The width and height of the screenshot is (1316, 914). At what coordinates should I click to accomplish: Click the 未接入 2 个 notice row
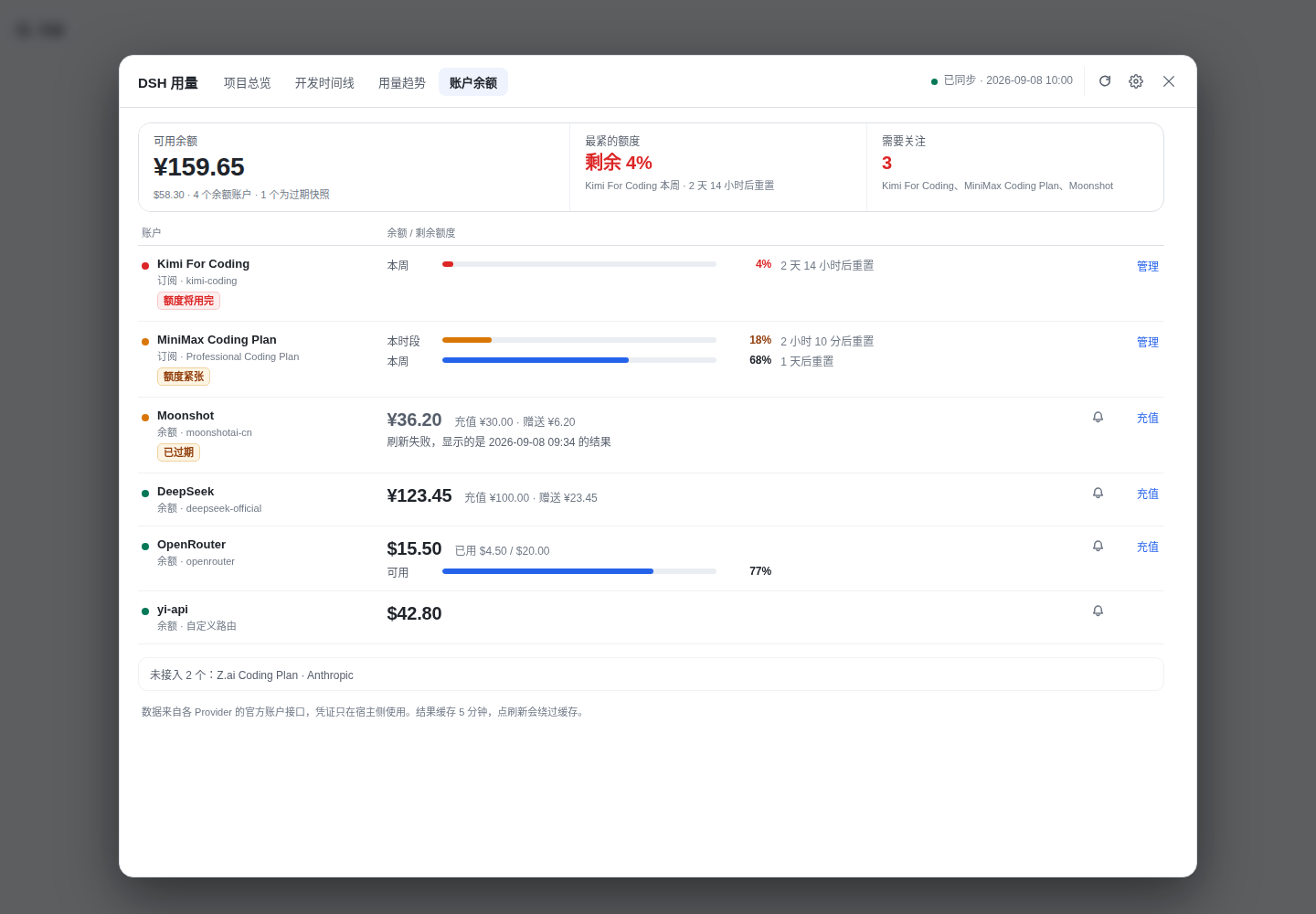[x=651, y=675]
